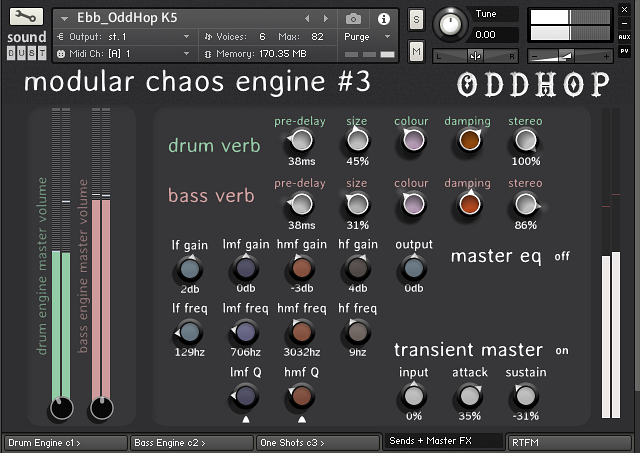Click the hf gain knob

(x=358, y=268)
